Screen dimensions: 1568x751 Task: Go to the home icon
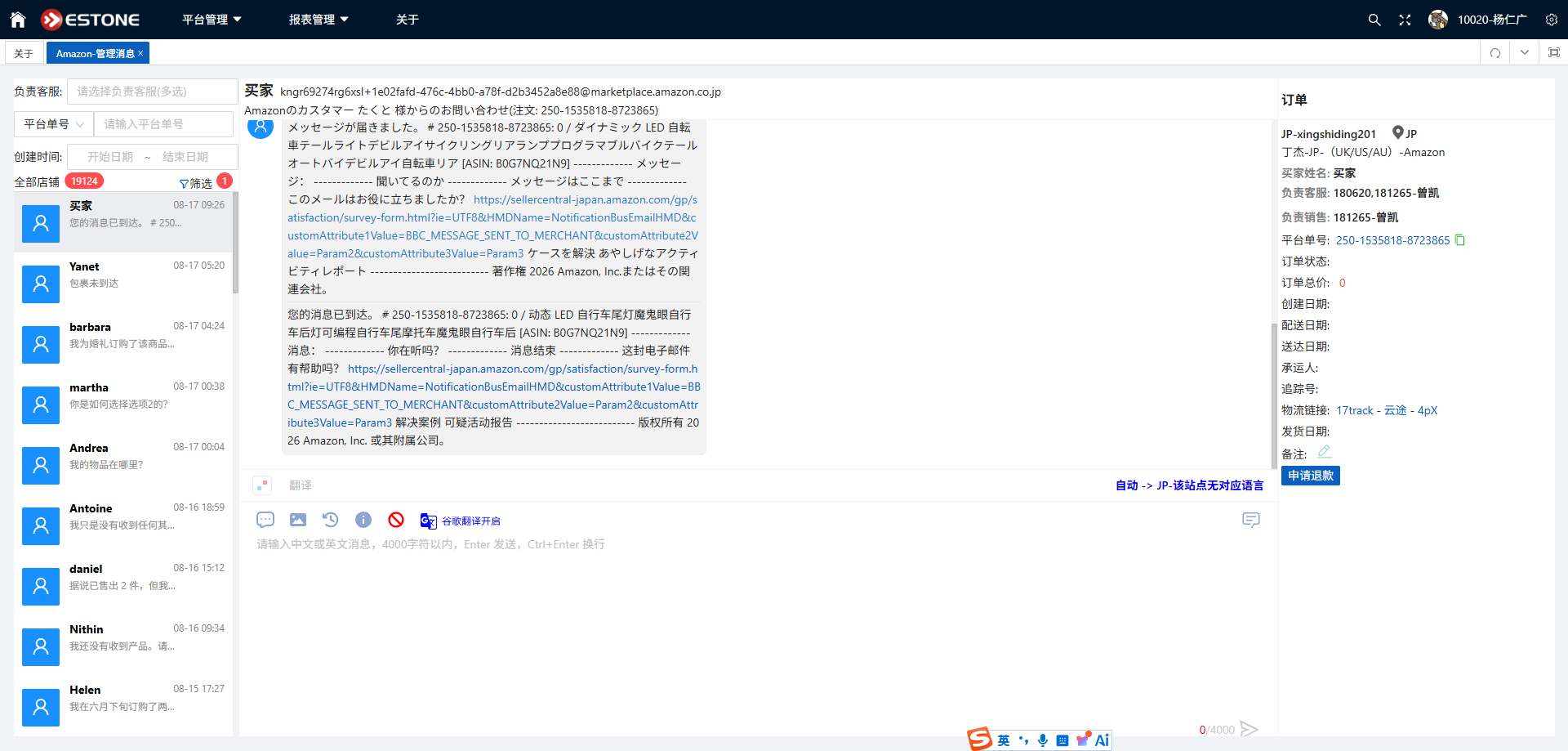point(18,20)
